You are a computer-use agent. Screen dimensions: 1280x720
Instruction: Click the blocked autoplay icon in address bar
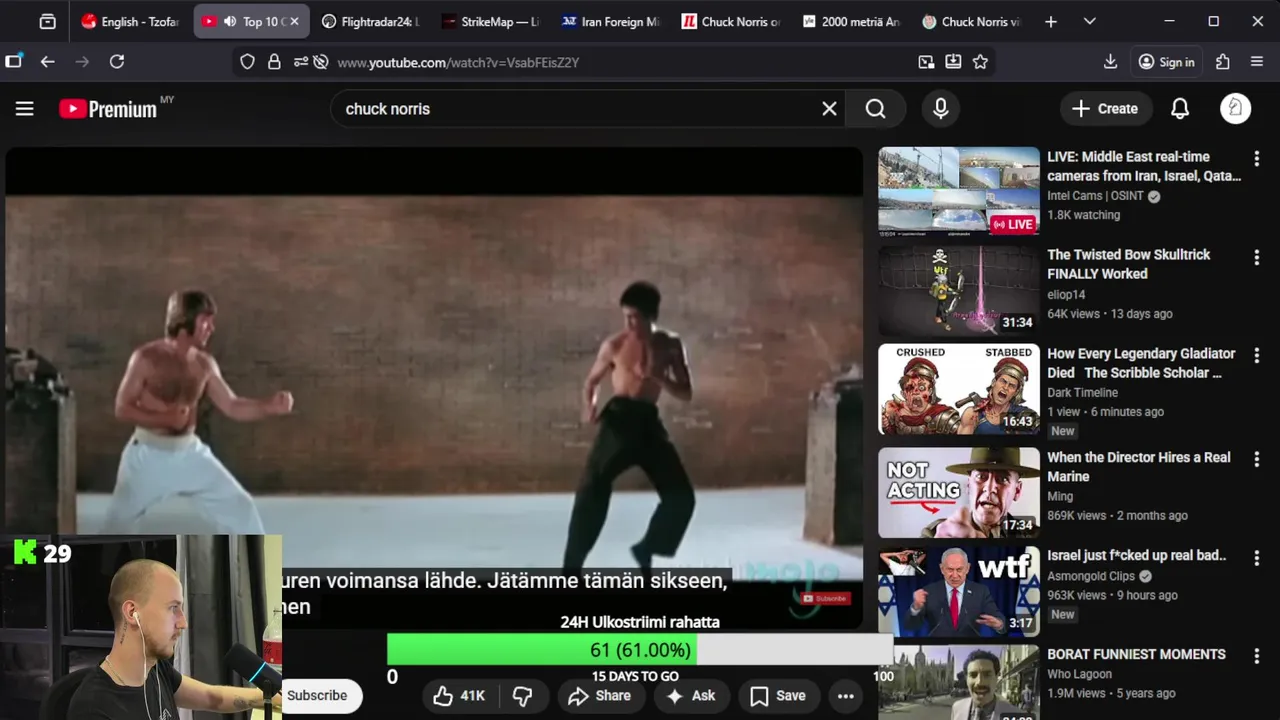tap(320, 62)
